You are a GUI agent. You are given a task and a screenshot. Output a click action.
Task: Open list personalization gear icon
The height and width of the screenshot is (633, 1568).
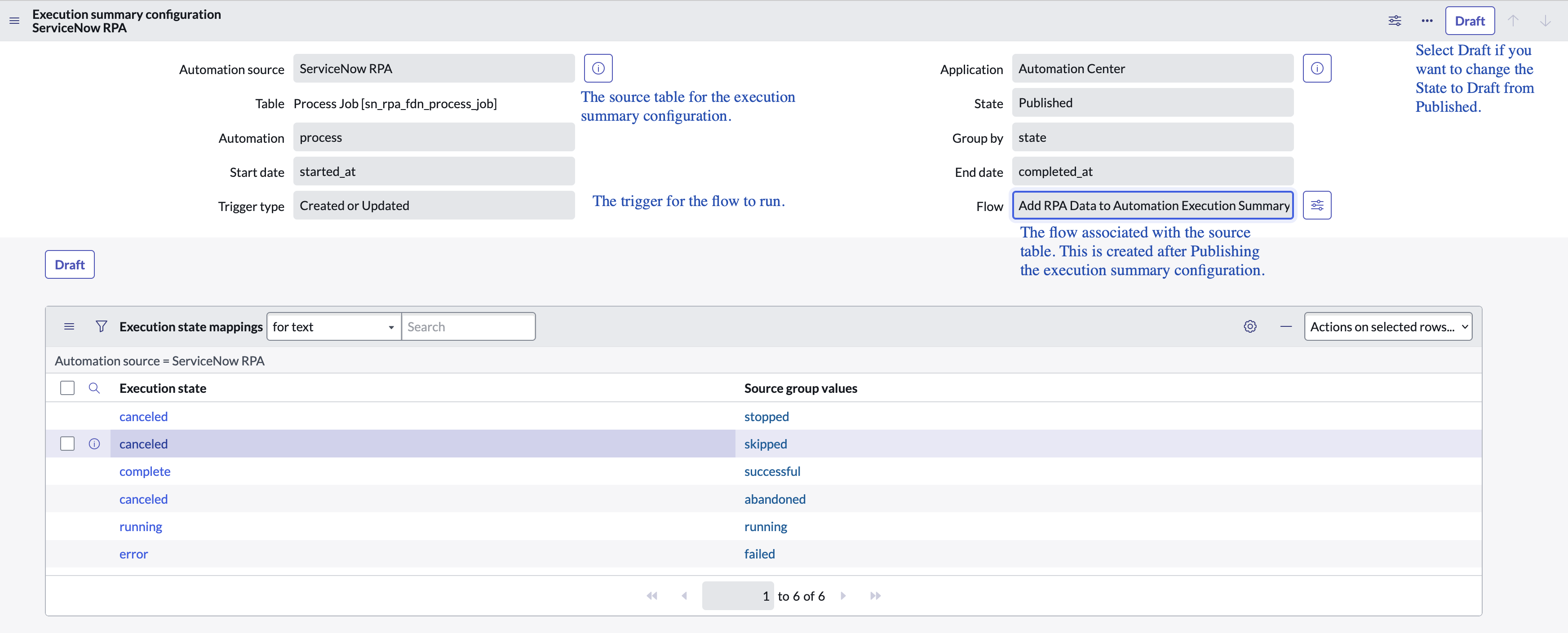click(x=1249, y=326)
